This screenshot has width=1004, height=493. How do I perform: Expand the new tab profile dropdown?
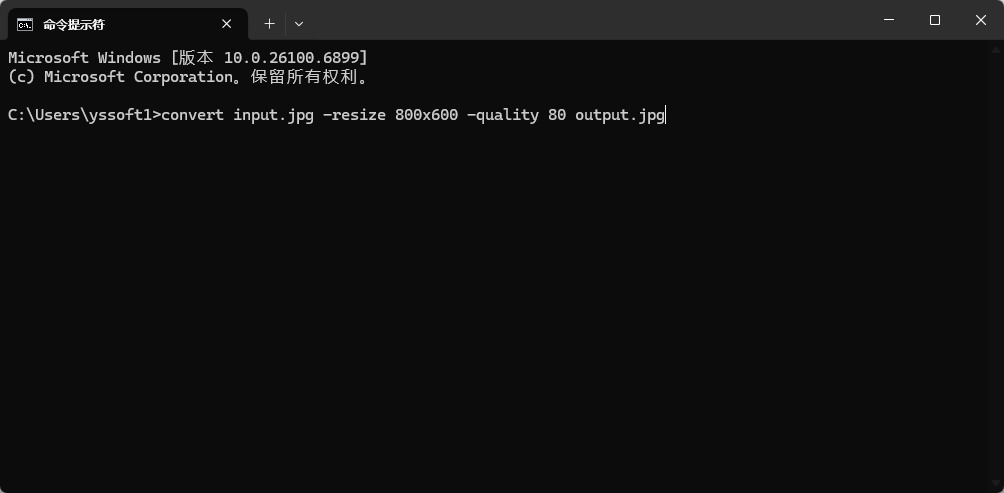pos(299,23)
